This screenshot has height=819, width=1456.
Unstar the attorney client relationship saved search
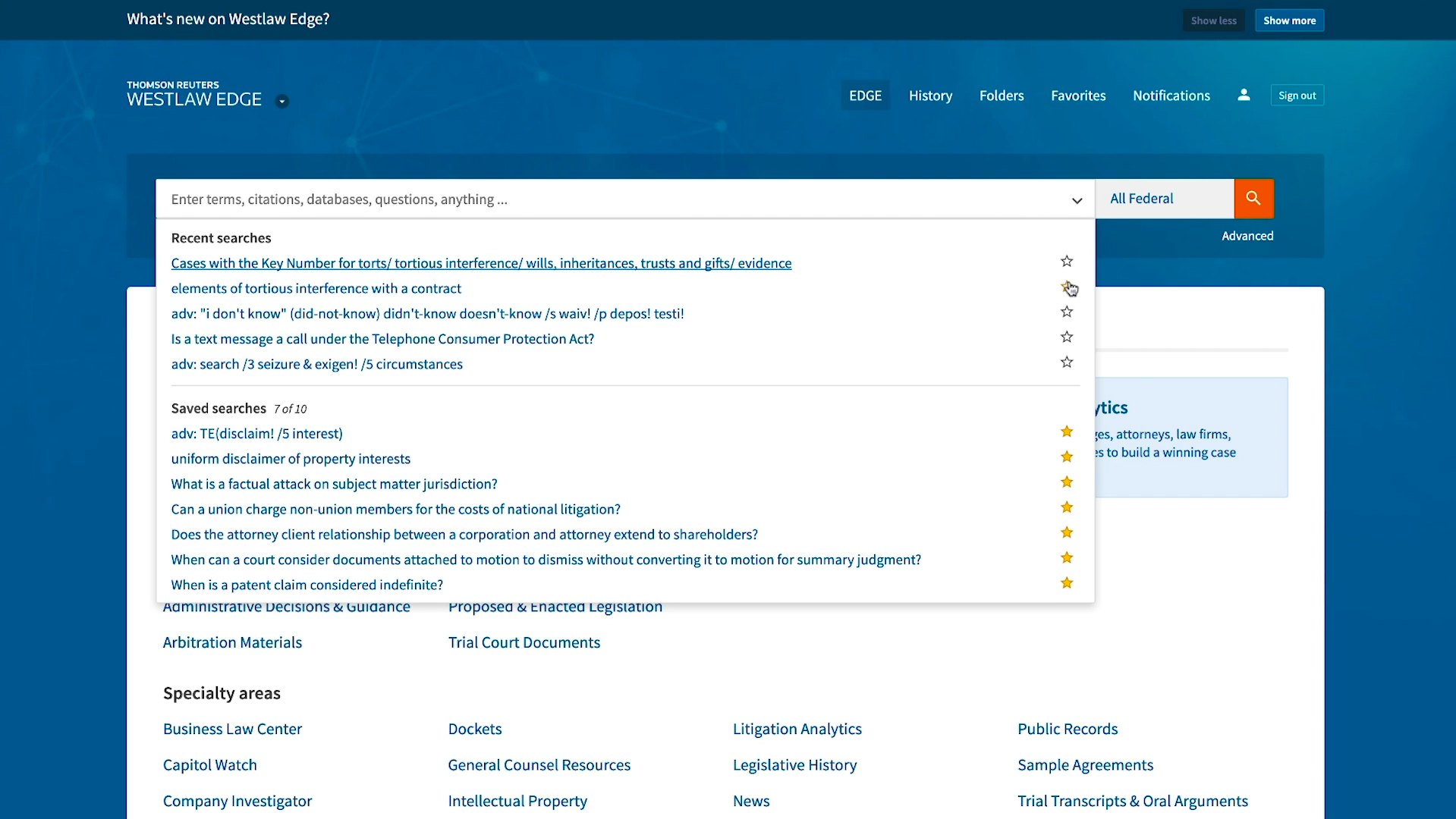pos(1067,533)
